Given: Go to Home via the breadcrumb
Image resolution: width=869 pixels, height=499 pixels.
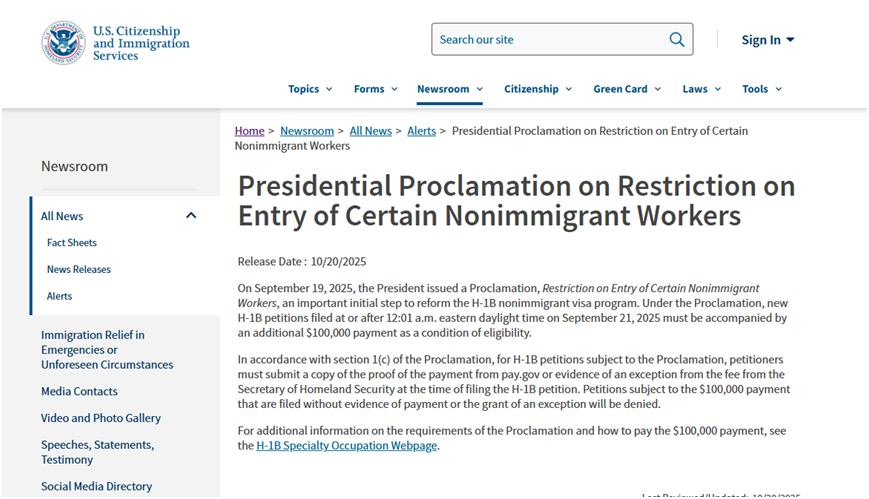Looking at the screenshot, I should coord(249,131).
